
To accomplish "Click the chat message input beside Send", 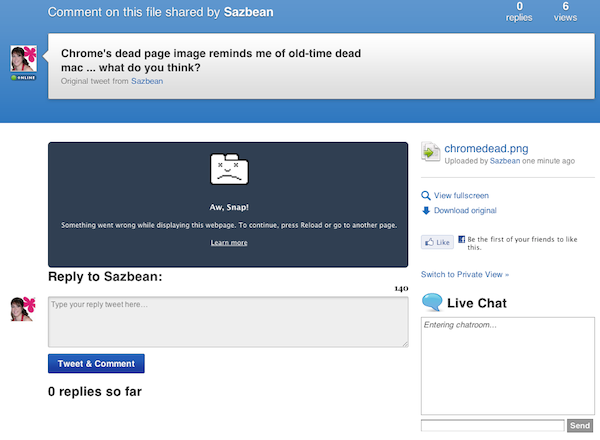I will coord(492,426).
